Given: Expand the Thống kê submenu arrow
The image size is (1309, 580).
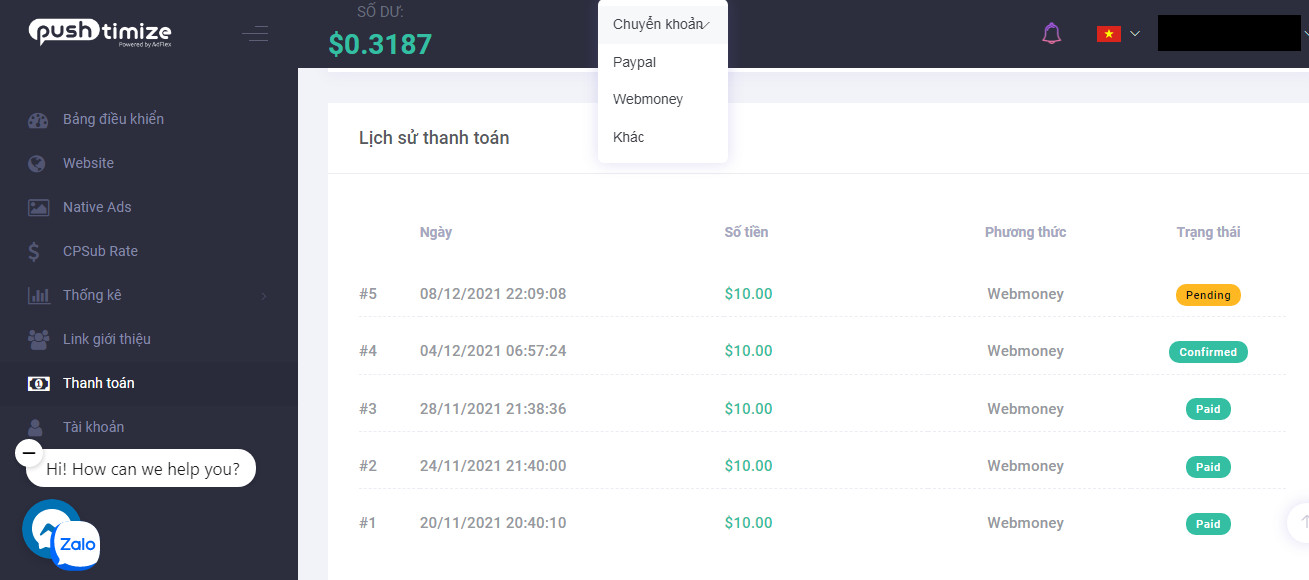Looking at the screenshot, I should point(264,296).
